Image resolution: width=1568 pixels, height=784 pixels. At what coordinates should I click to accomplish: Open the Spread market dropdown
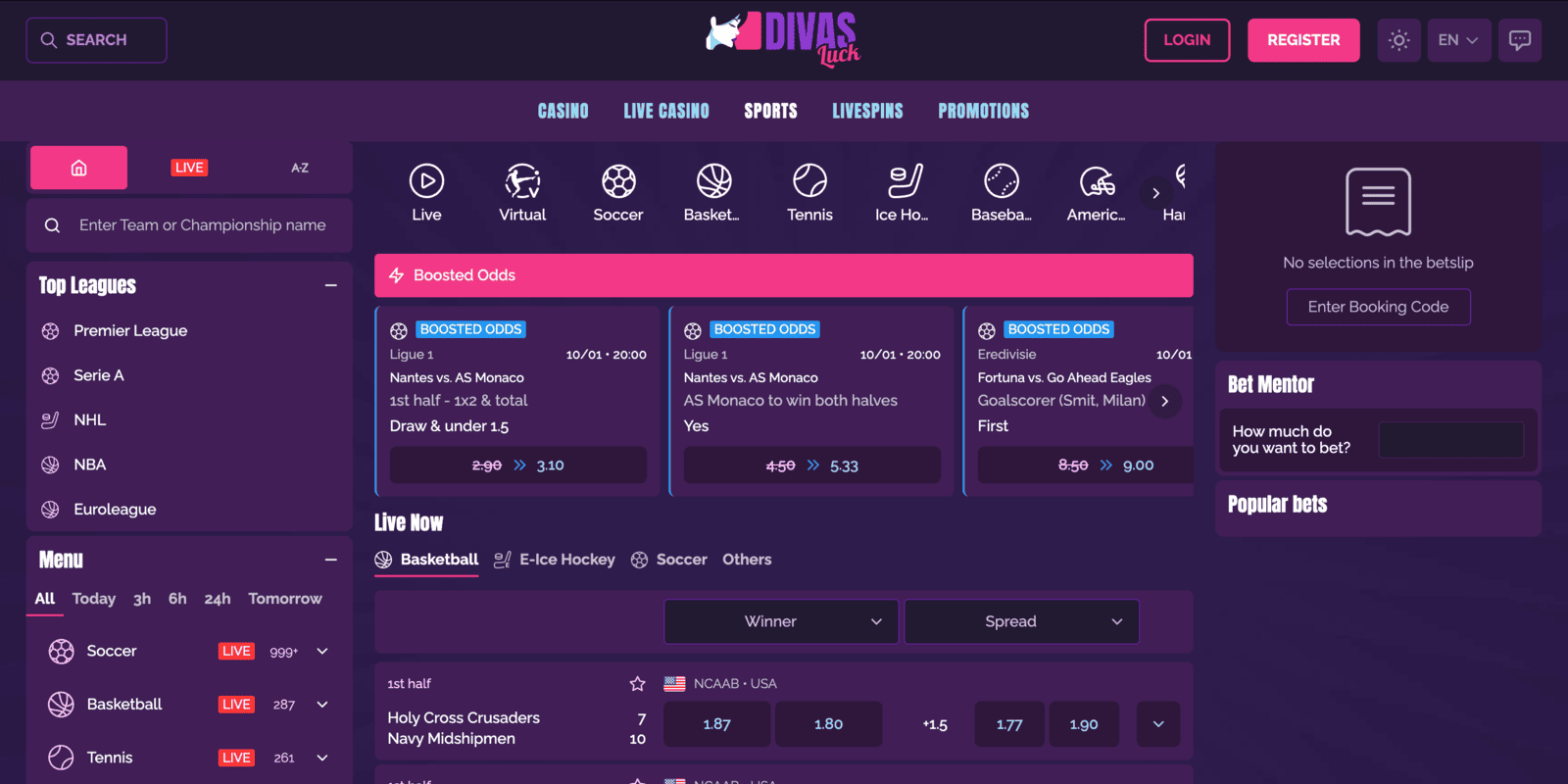click(1021, 621)
